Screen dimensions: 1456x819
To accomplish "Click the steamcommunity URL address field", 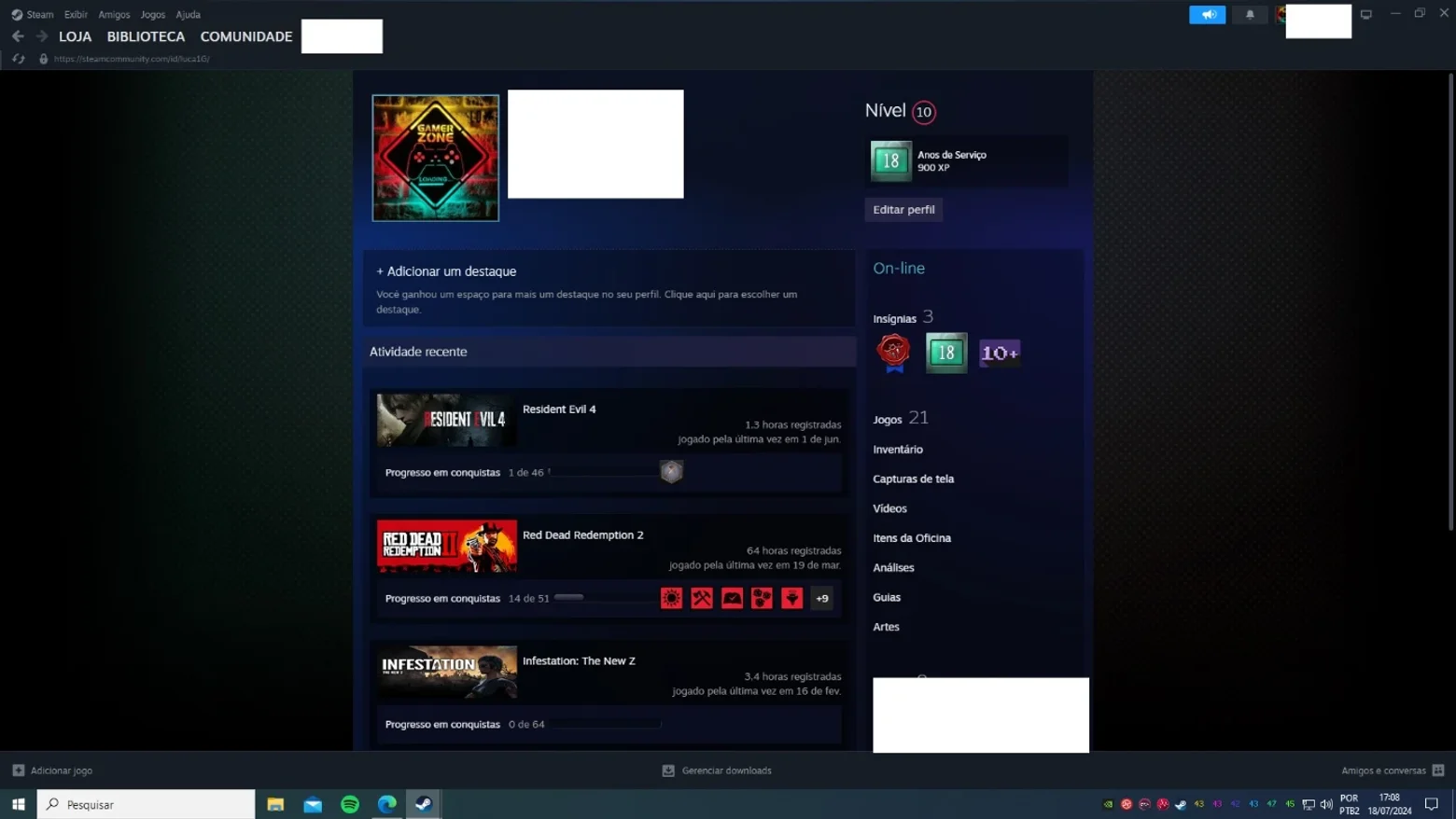I will coord(132,59).
